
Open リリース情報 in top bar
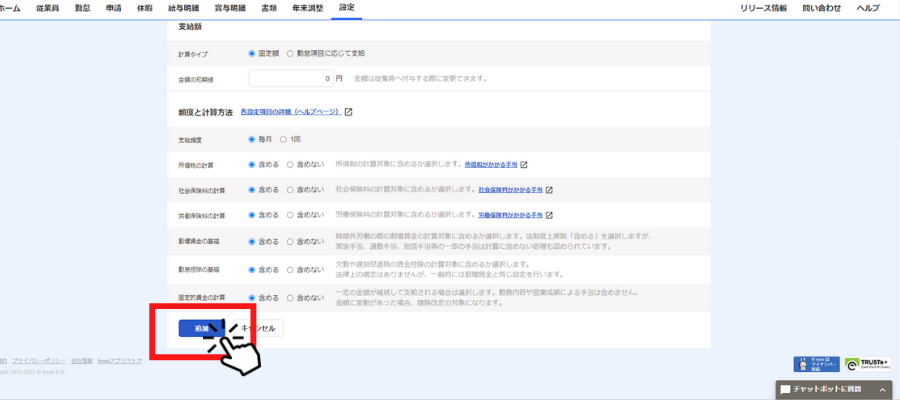coord(763,8)
